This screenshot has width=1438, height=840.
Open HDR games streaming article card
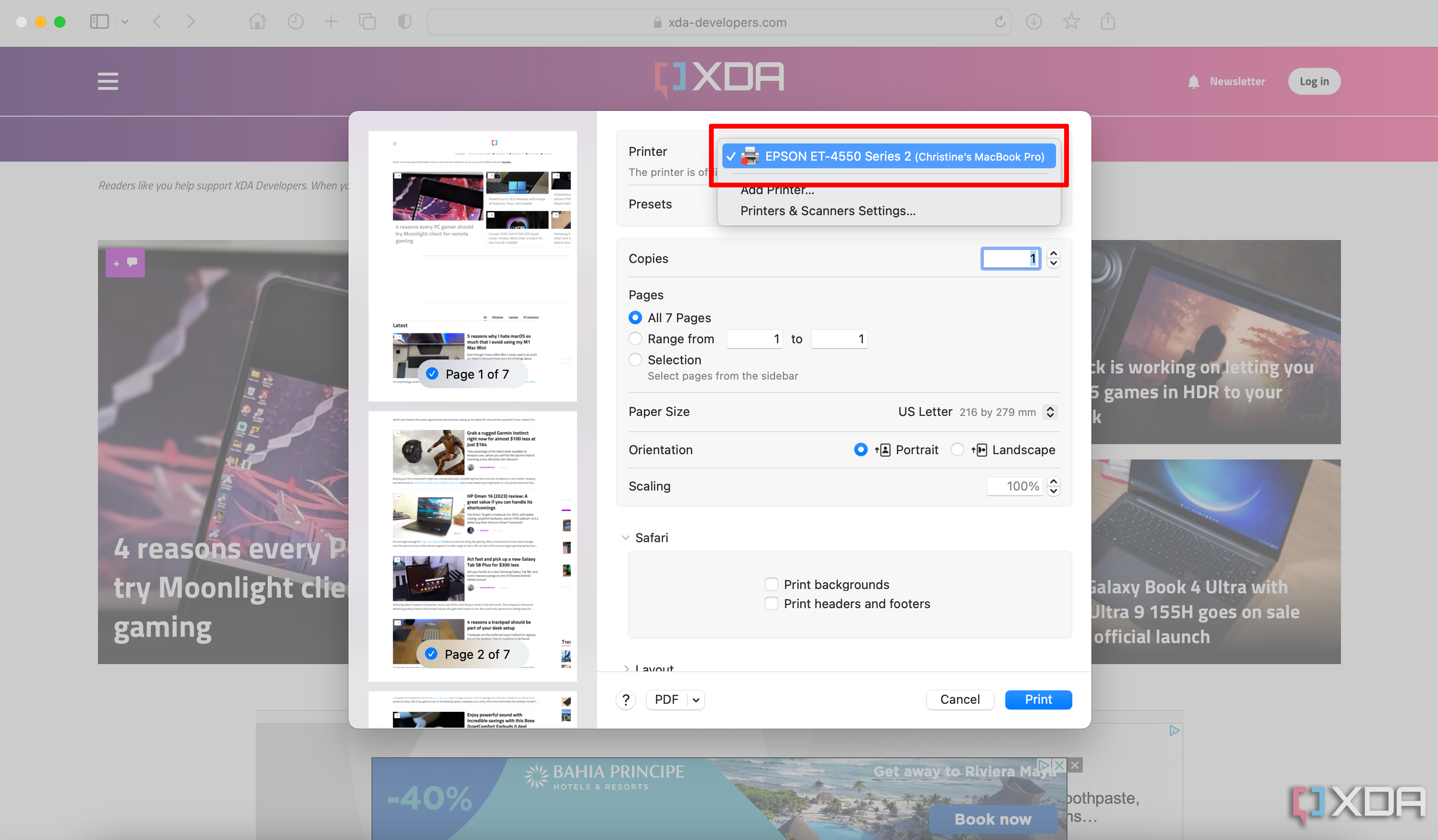1215,342
